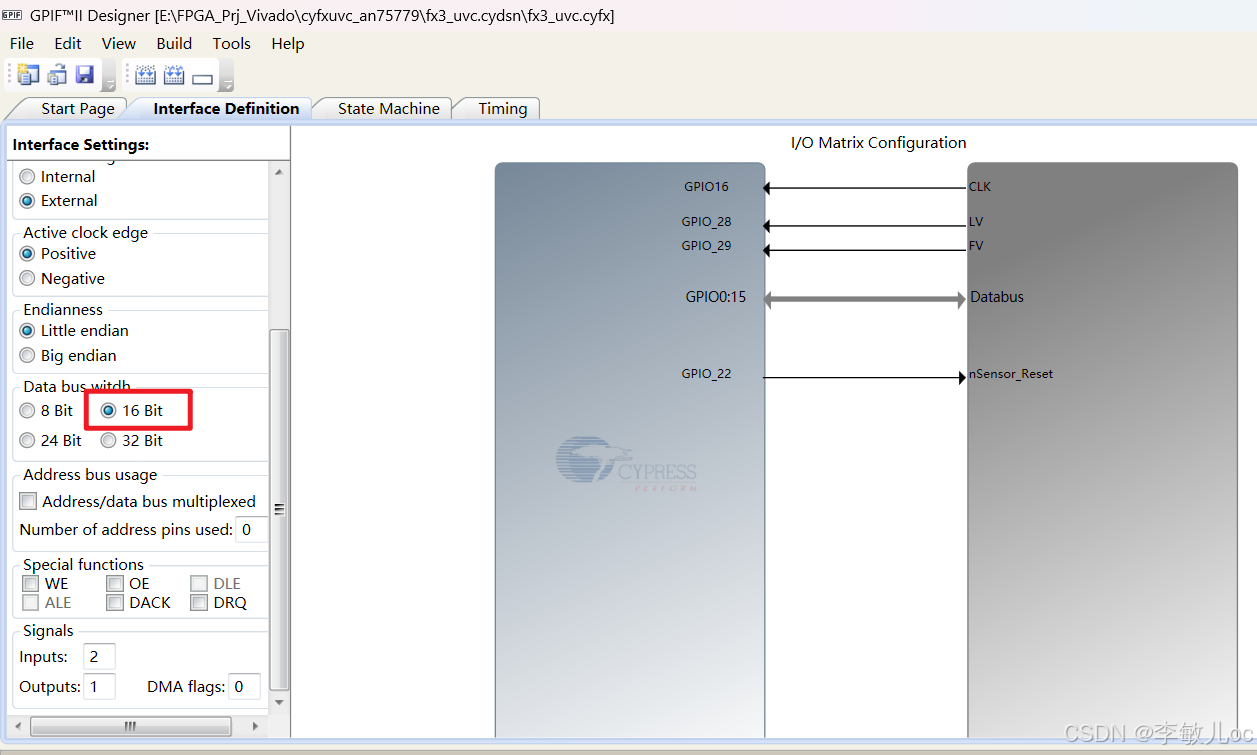Click the horizontal scroll left arrow
Screen dimensions: 1257x755
point(17,726)
